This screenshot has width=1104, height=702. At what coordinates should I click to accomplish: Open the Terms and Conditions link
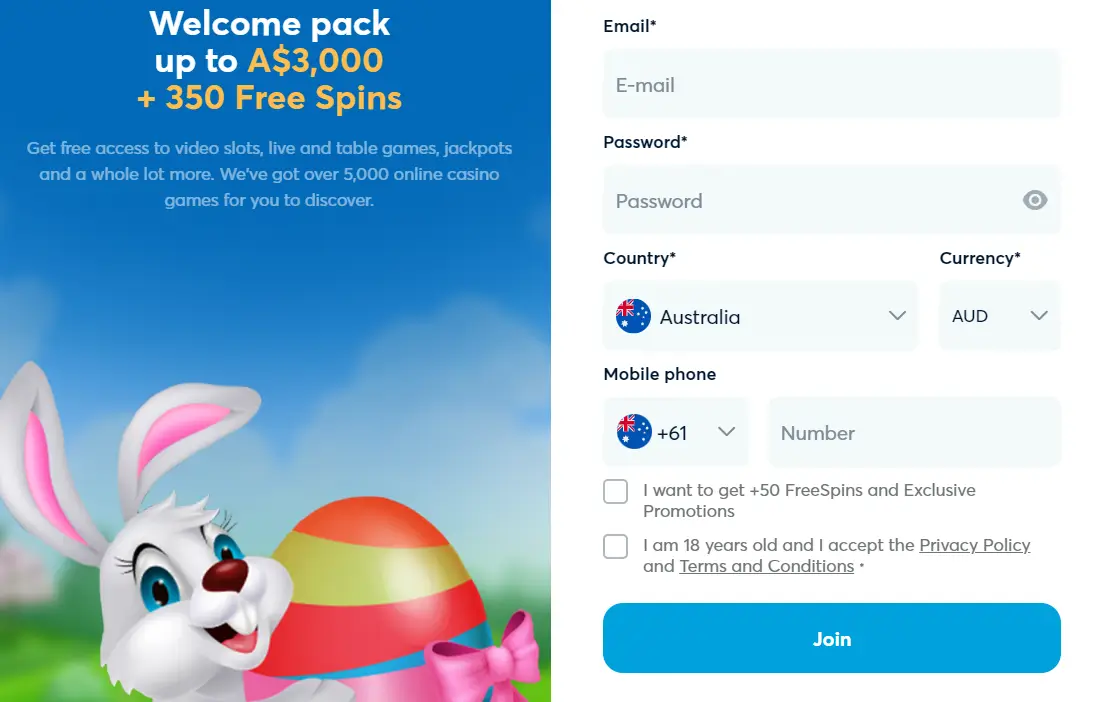[767, 566]
